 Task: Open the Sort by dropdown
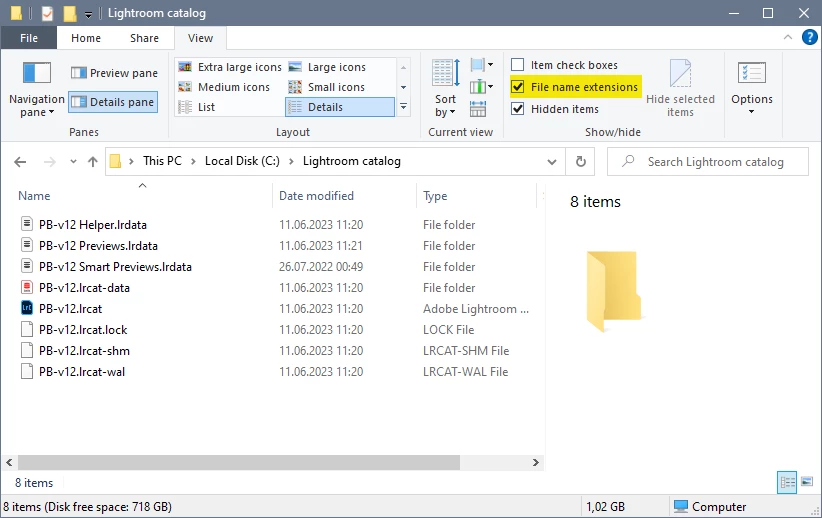446,89
